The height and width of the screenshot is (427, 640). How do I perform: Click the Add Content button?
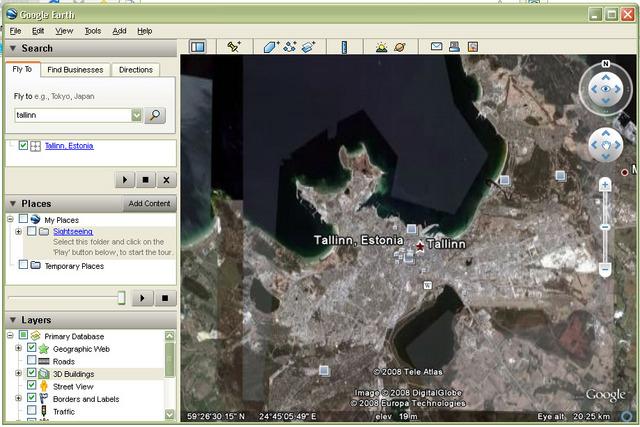pos(149,203)
